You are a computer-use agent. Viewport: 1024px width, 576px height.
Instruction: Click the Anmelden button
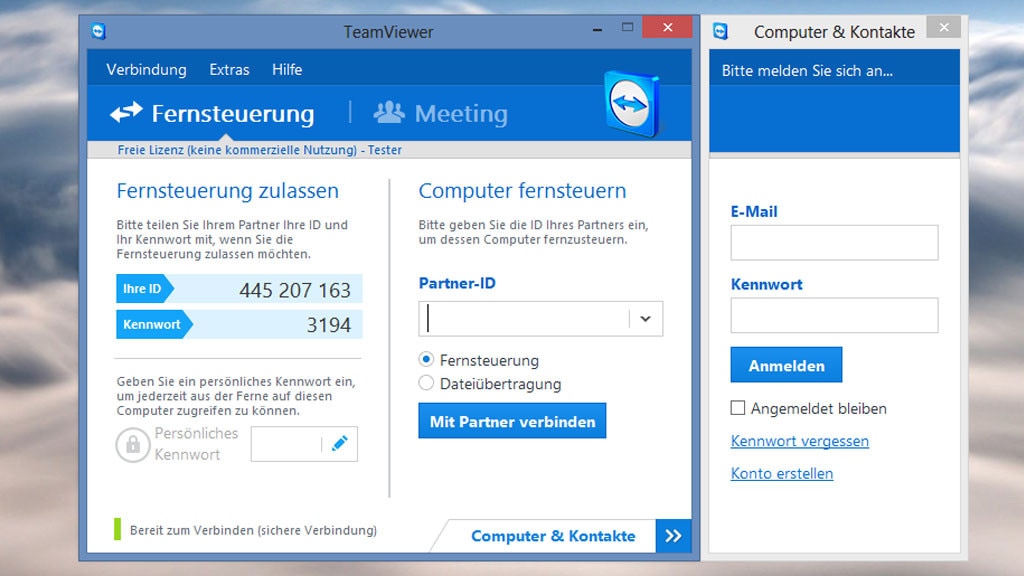786,364
